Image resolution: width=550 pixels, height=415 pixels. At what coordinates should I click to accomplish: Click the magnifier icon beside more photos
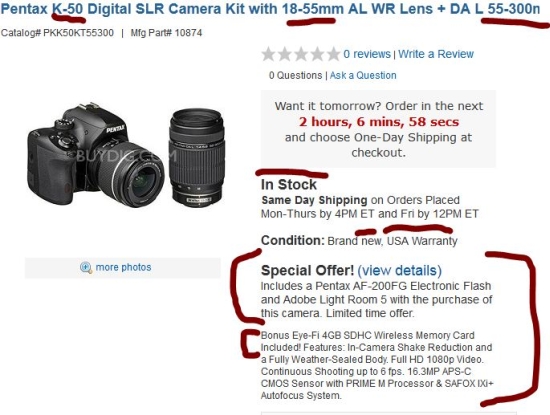pyautogui.click(x=86, y=268)
